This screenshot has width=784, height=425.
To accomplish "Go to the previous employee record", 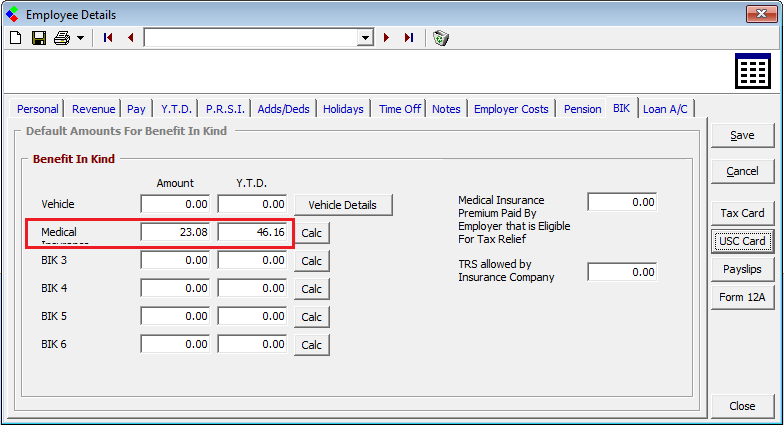I will click(x=130, y=38).
